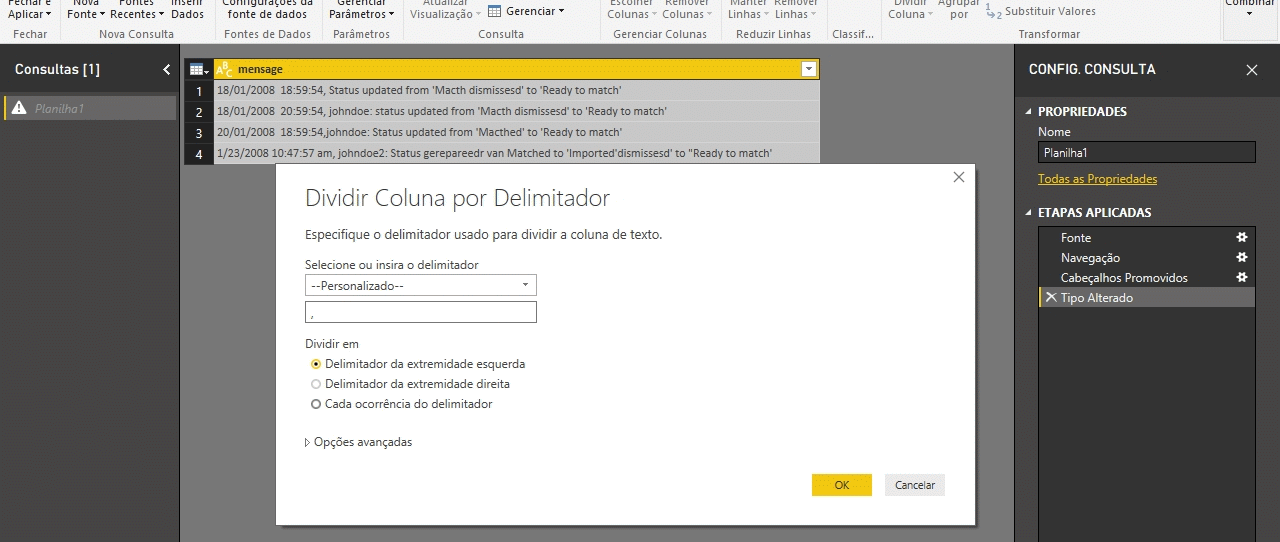Open the Fechar e Aplicar dropdown
This screenshot has width=1280, height=542.
[x=29, y=10]
